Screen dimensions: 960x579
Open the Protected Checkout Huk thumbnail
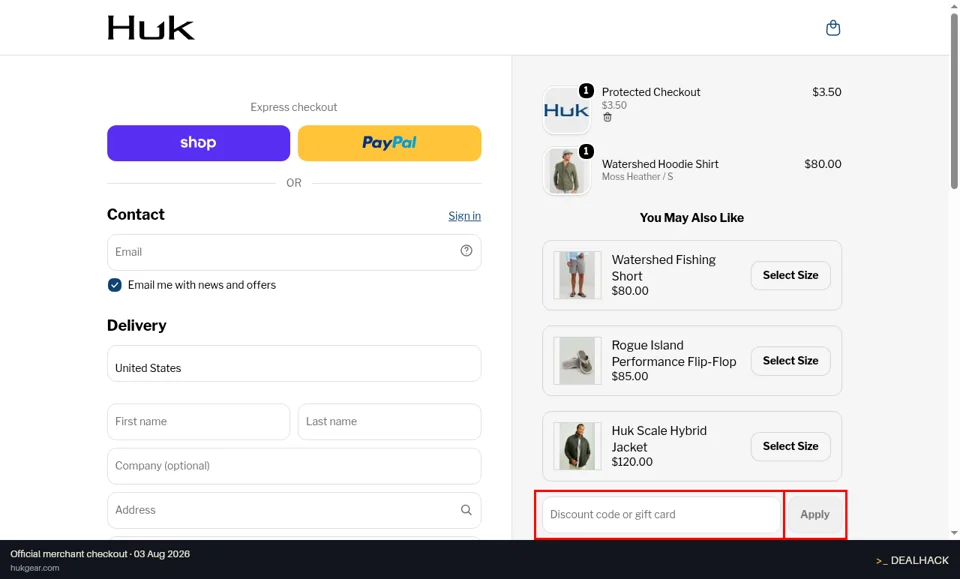566,110
